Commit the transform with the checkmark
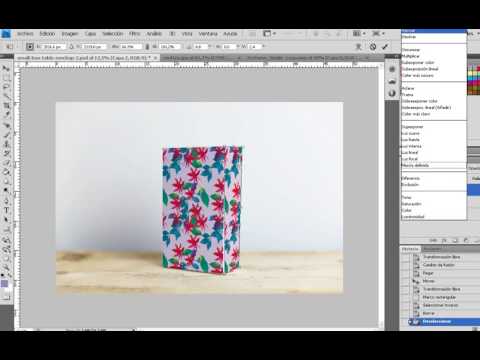480x360 pixels. [385, 47]
